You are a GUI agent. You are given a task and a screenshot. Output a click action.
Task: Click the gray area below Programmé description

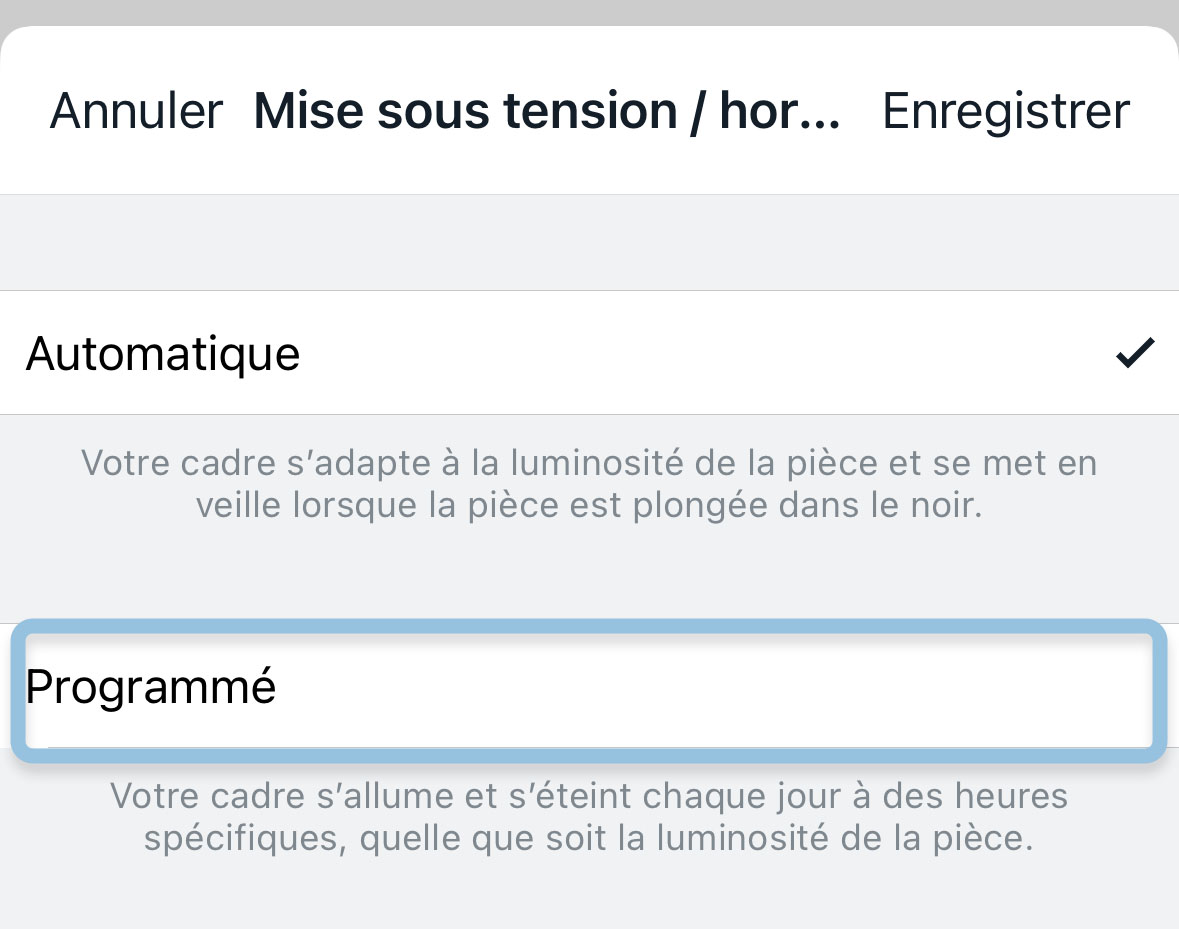589,897
